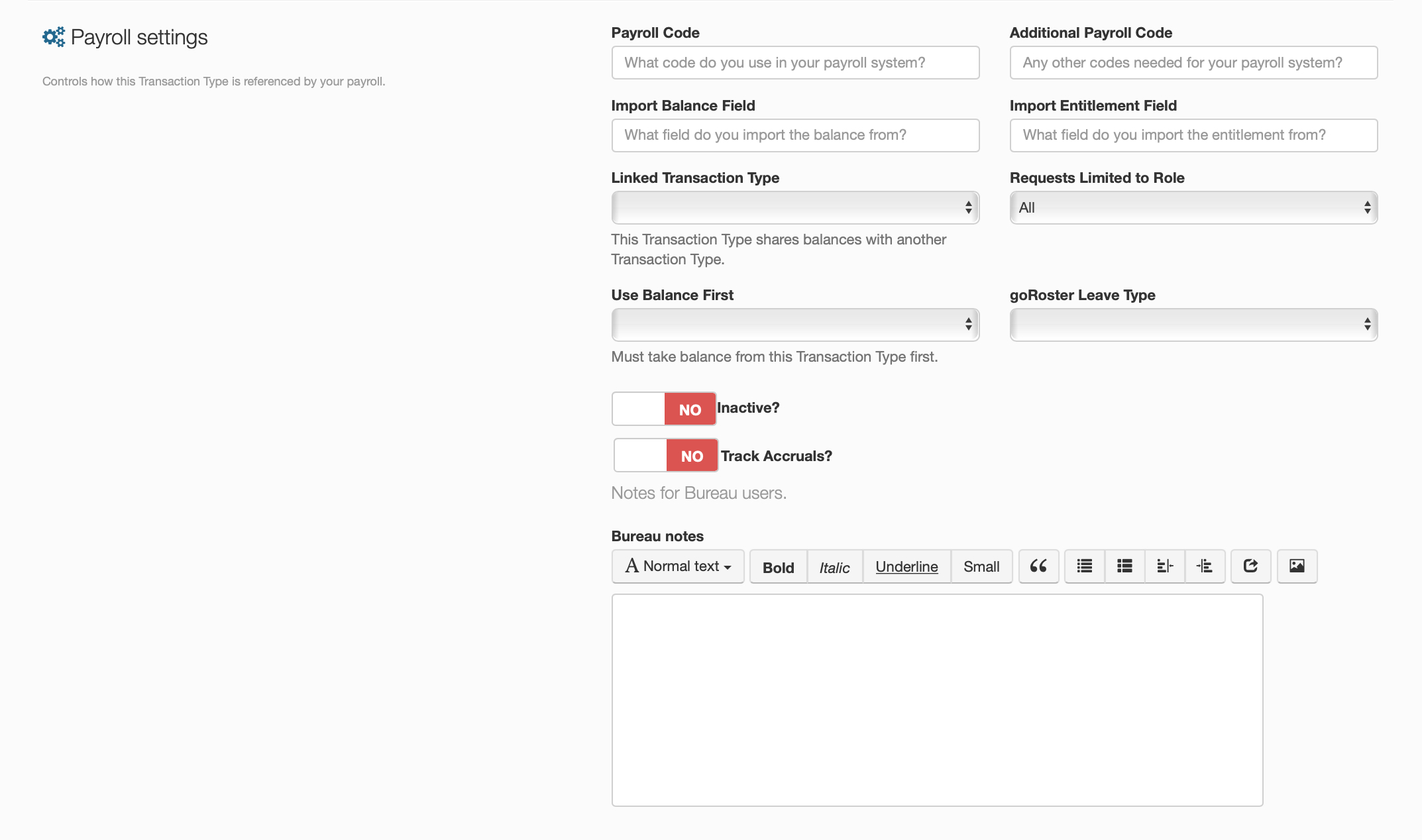
Task: Open the Linked Transaction Type dropdown
Action: [794, 208]
